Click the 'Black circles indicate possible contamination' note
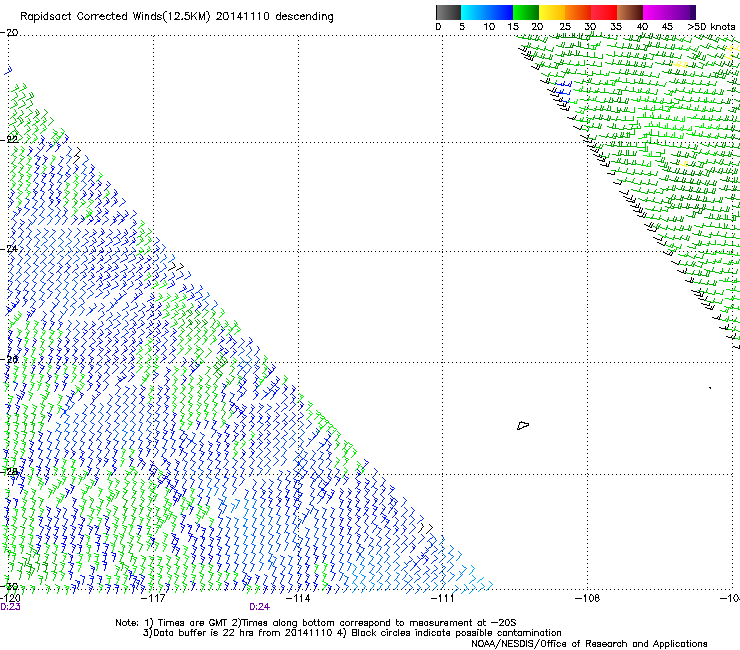This screenshot has height=650, width=740. pyautogui.click(x=456, y=633)
